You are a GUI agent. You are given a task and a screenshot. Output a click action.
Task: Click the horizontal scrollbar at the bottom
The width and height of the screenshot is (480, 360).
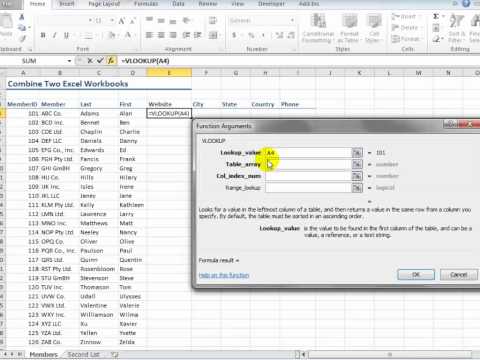[389, 354]
